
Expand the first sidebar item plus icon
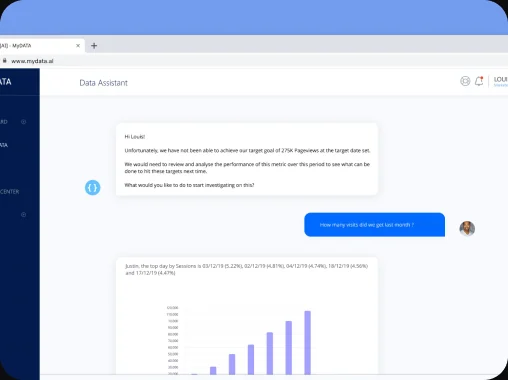point(24,122)
